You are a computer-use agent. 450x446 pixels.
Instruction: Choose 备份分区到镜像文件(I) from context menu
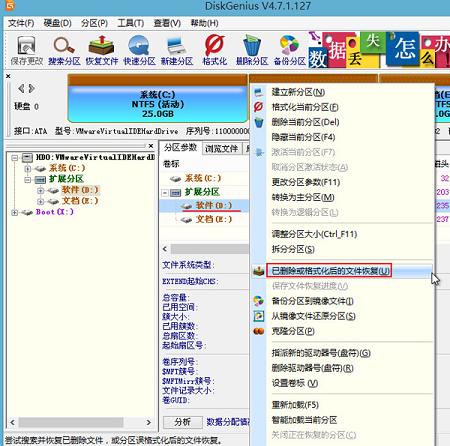coord(343,301)
